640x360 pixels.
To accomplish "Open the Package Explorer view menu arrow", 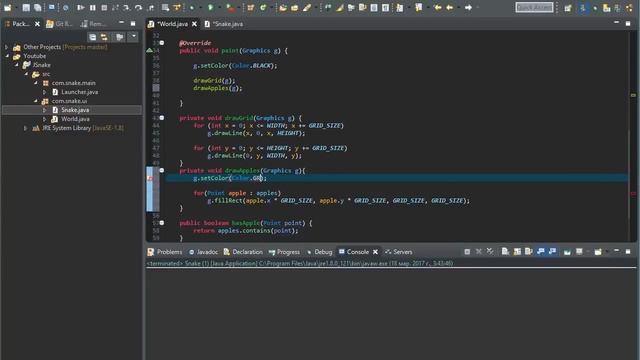I will 133,37.
